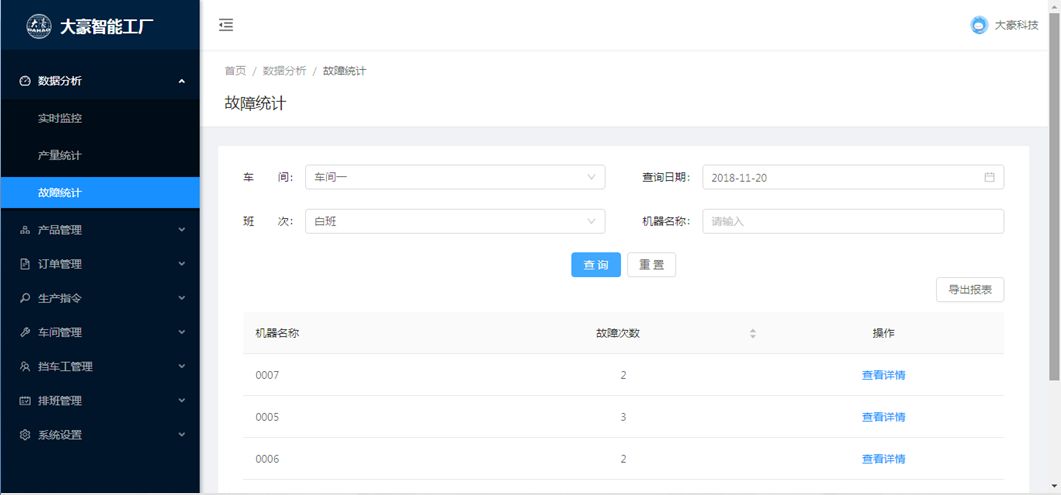Export the report with 导出报表
The image size is (1061, 495).
tap(969, 290)
